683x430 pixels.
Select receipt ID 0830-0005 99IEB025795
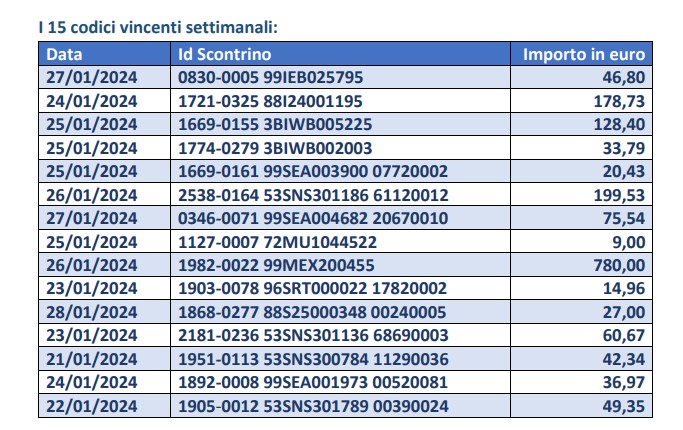(x=270, y=78)
